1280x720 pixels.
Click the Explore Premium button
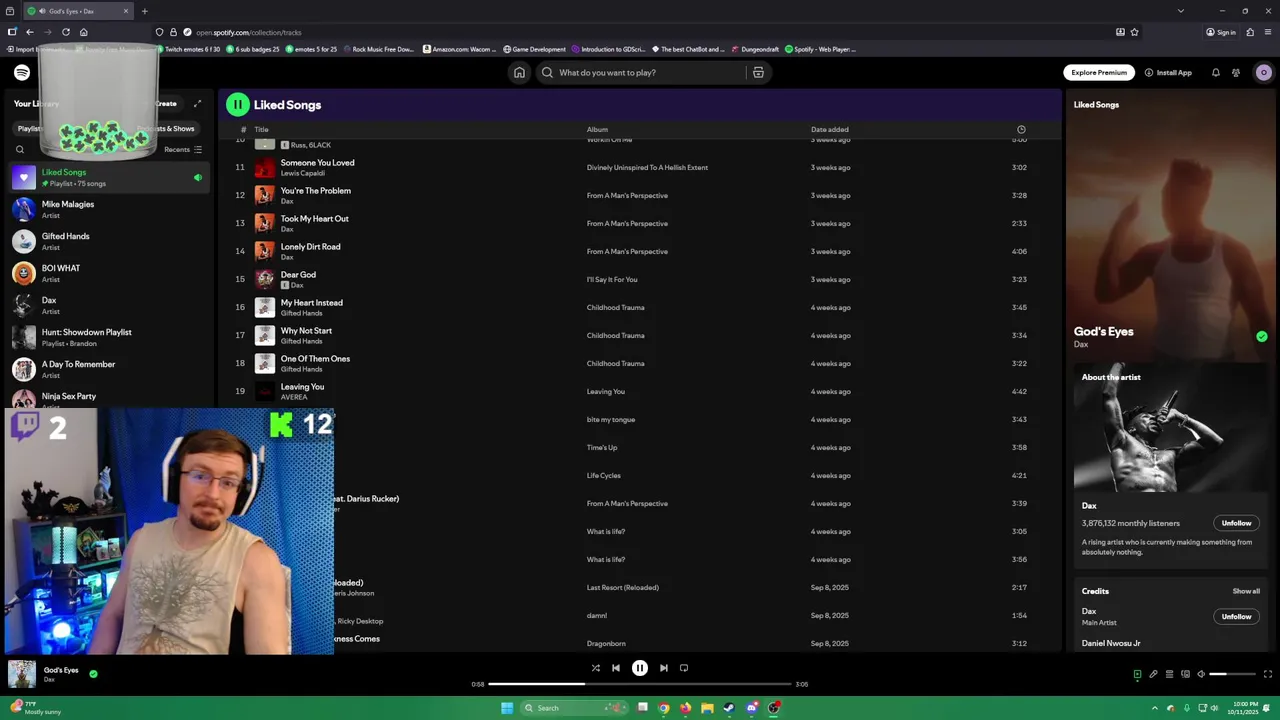[x=1098, y=72]
